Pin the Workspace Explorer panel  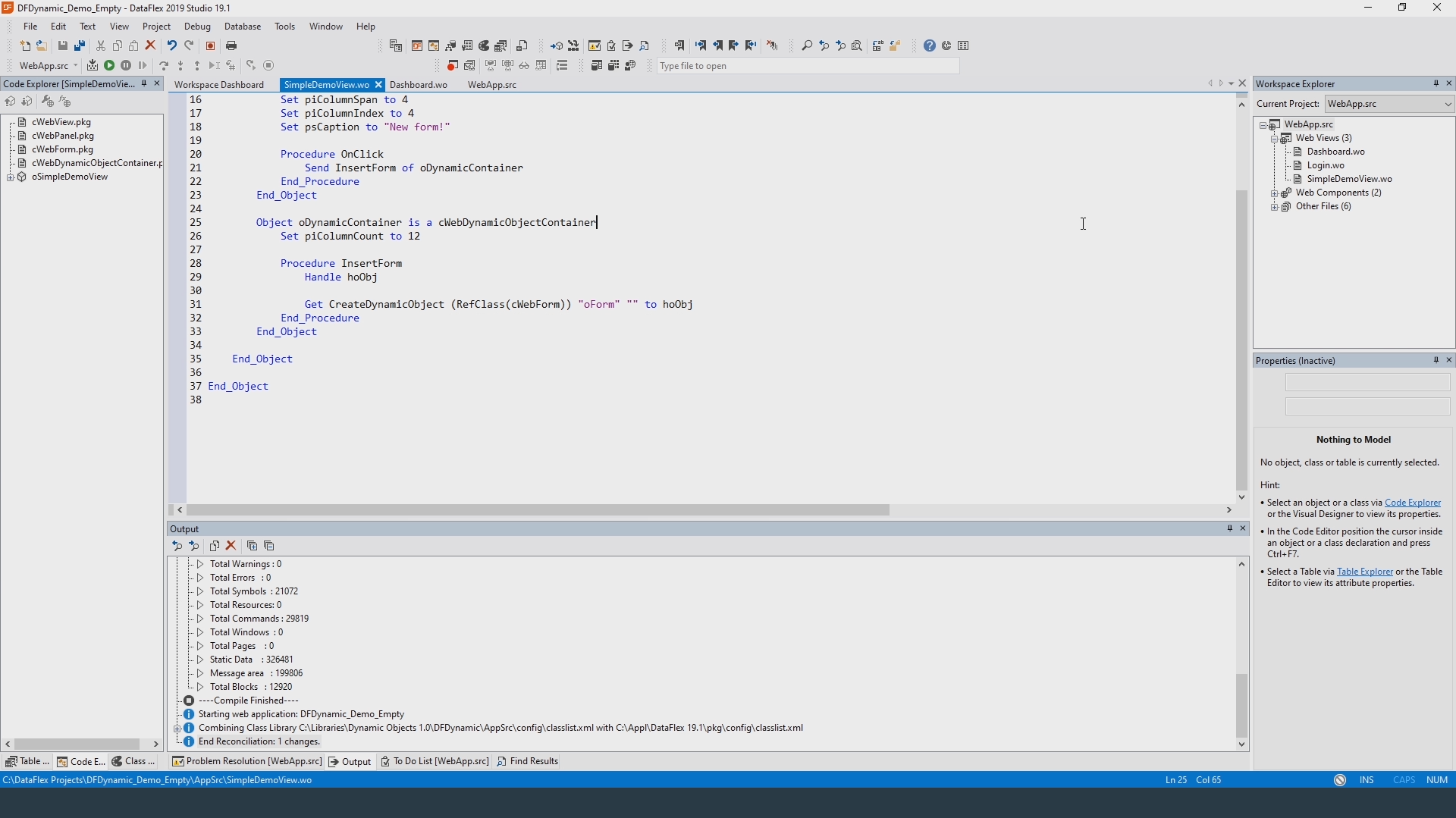pyautogui.click(x=1436, y=84)
